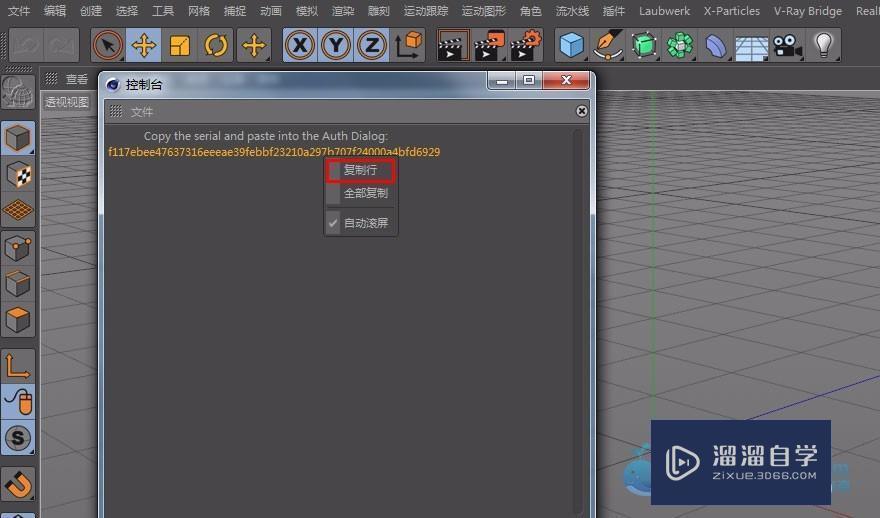Click round close icon on console panel
Screen dimensions: 880x518
(x=582, y=111)
